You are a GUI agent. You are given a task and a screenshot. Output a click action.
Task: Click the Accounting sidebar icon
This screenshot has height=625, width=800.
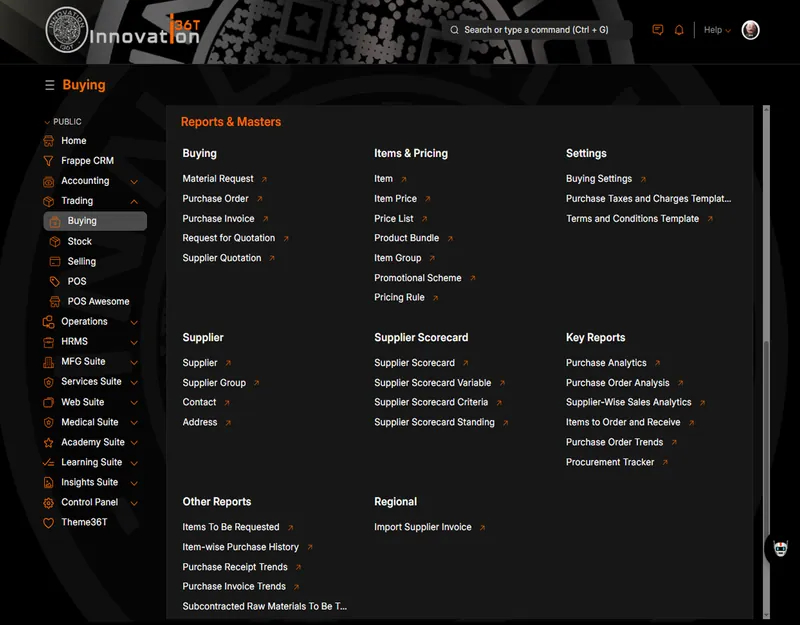coord(48,181)
